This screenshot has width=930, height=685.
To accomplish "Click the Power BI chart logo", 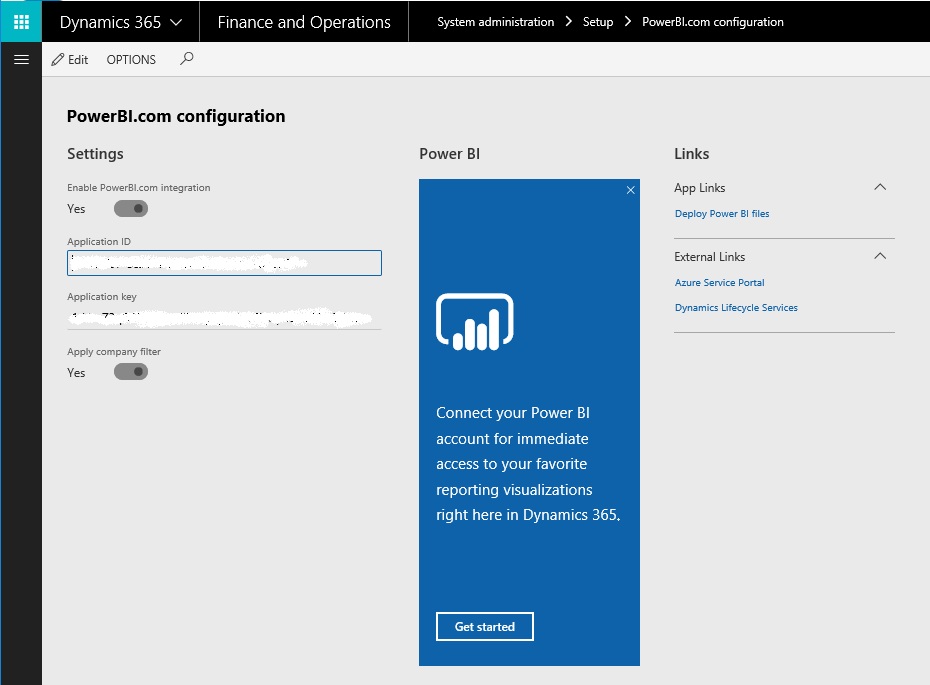I will pos(474,321).
